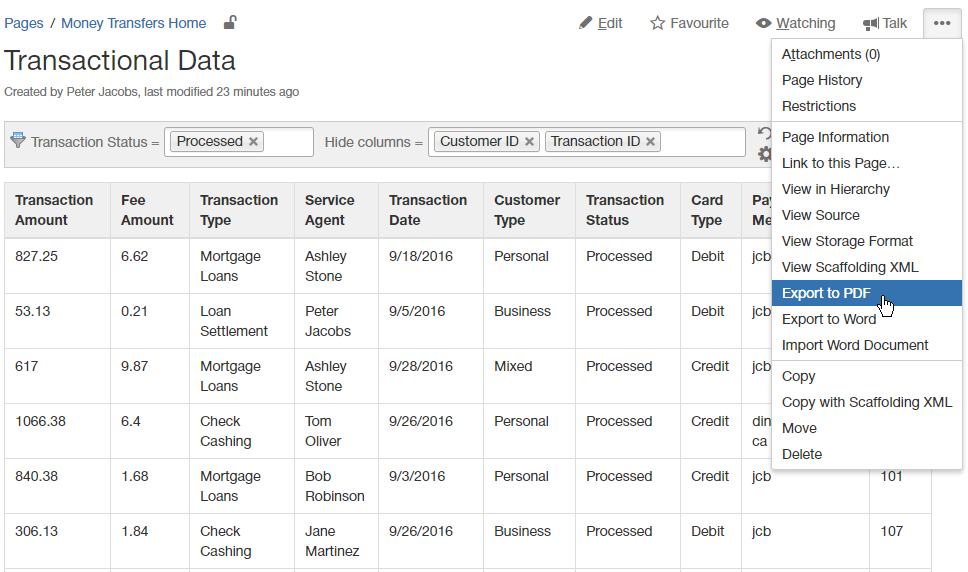Toggle the Favourite star for this page
The height and width of the screenshot is (572, 968).
coord(689,23)
